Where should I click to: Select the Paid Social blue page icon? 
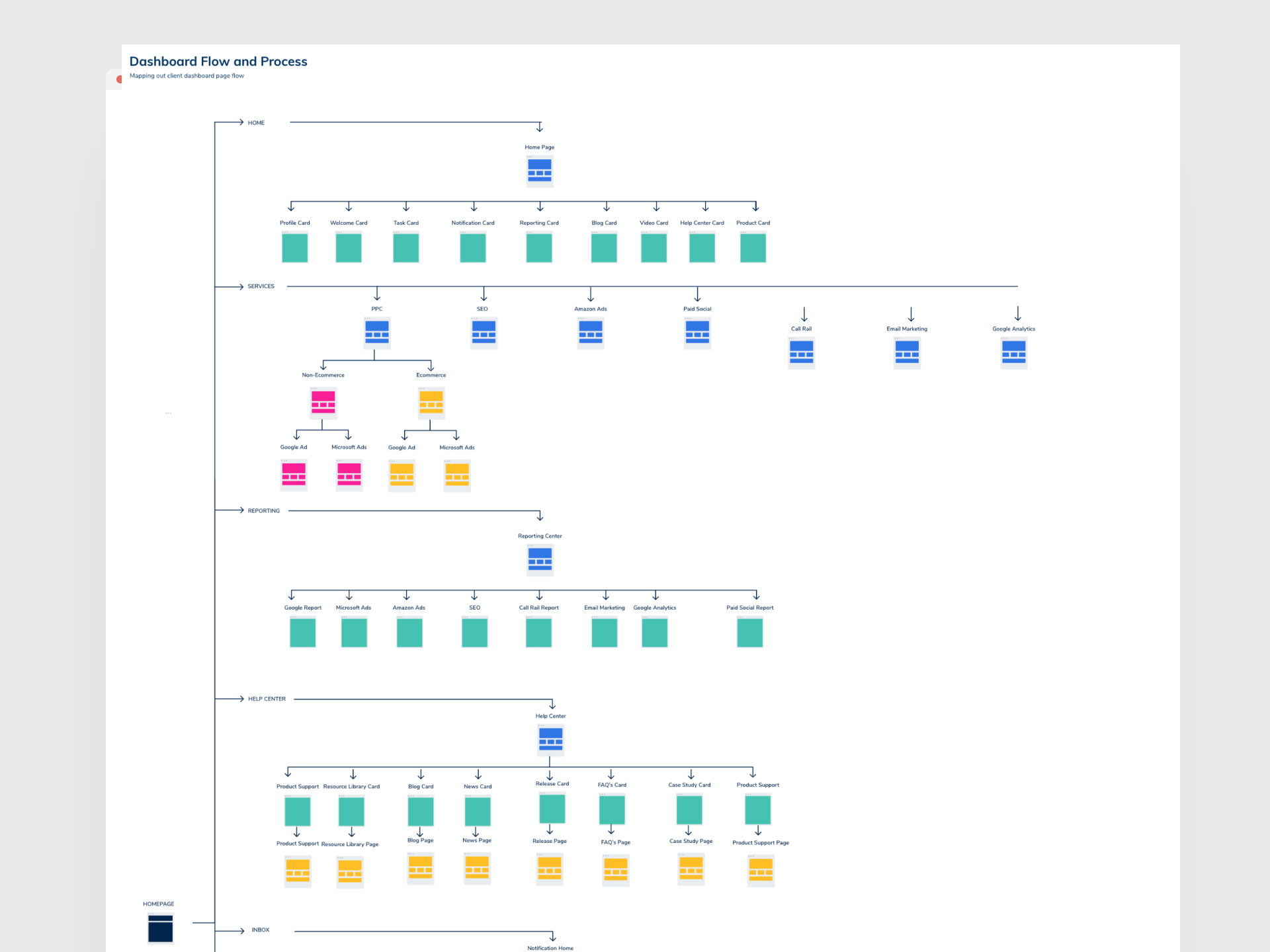[x=697, y=333]
